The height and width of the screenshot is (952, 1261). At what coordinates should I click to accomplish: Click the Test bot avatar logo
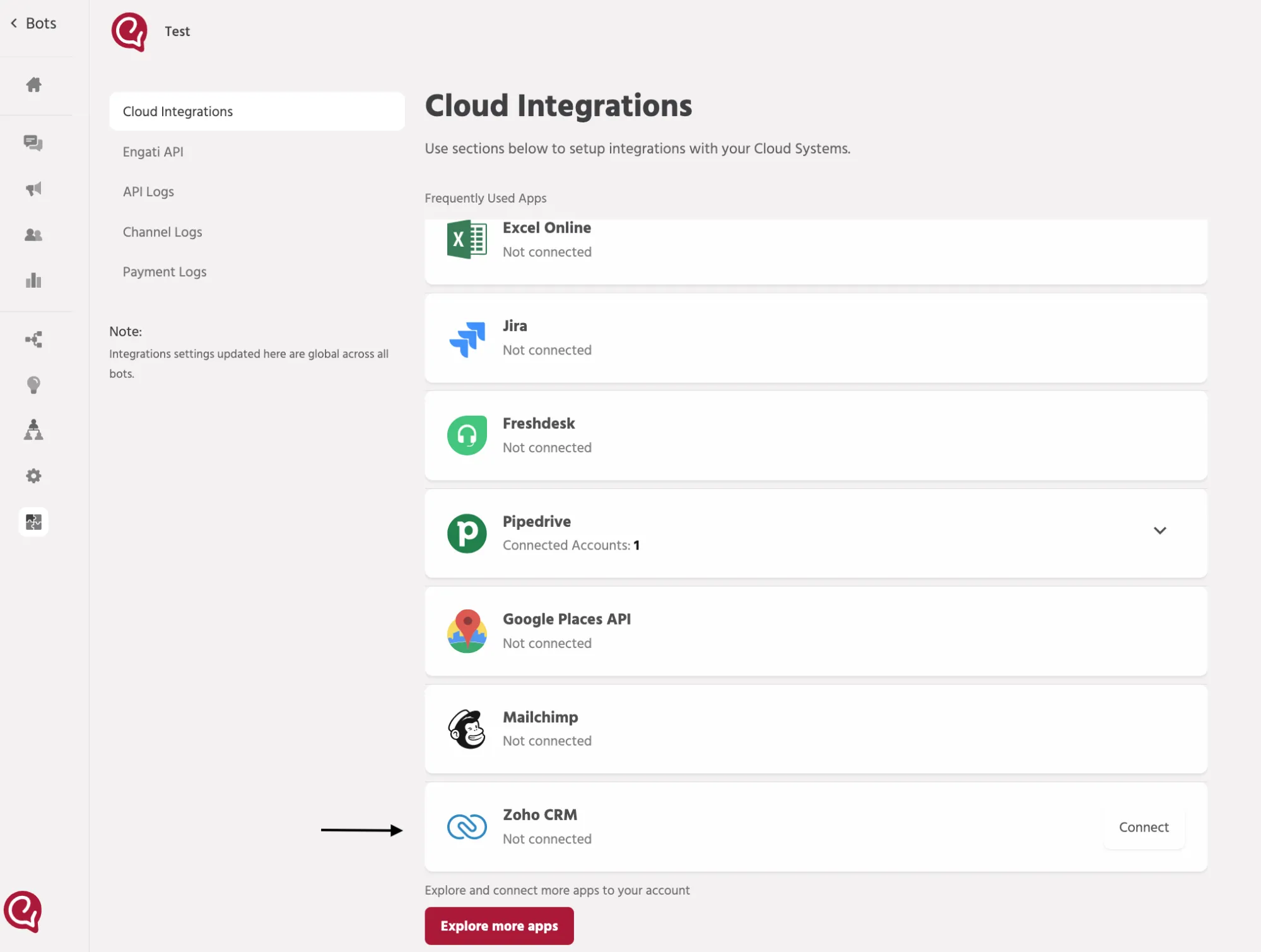[129, 32]
